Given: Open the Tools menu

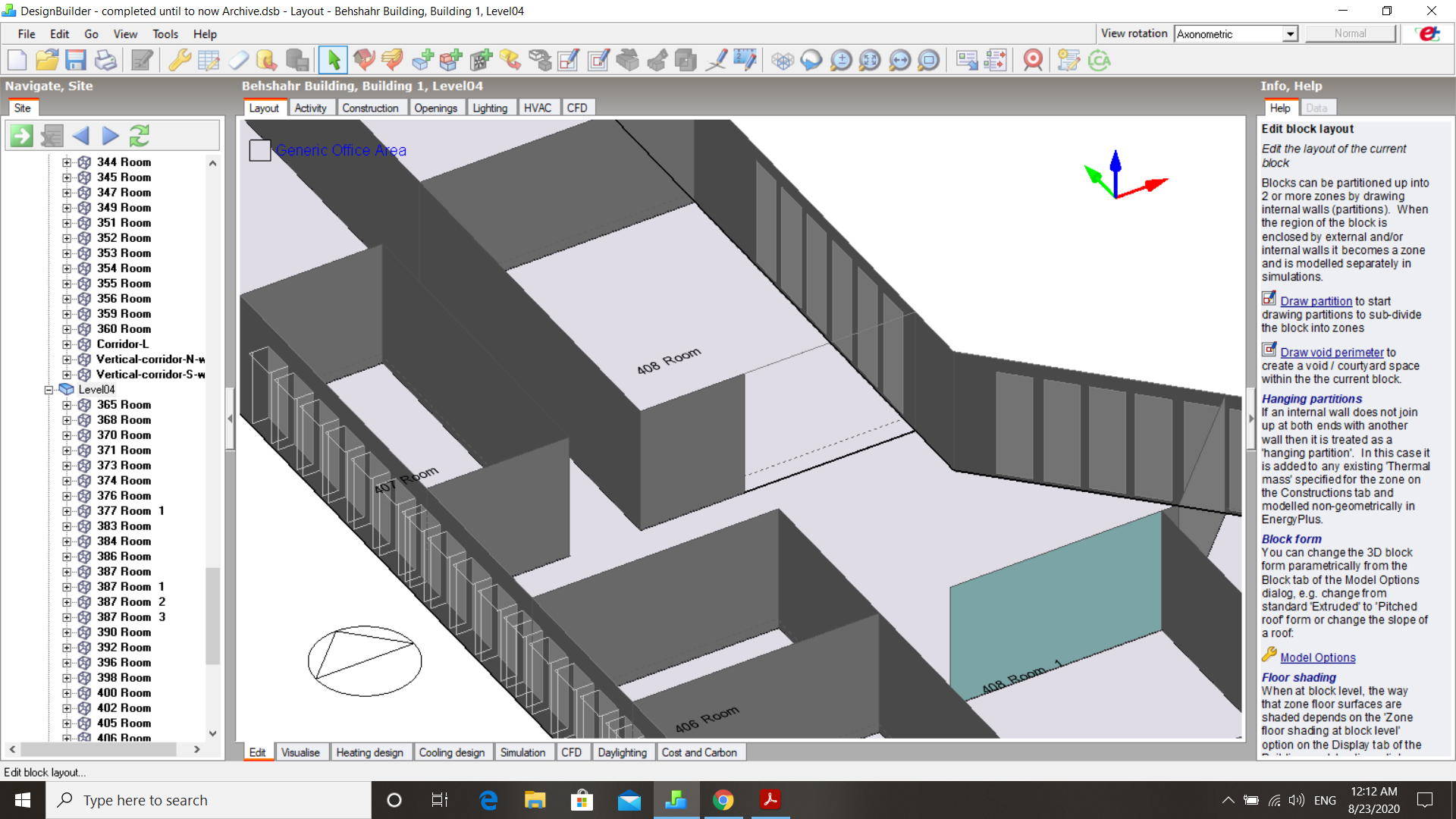Looking at the screenshot, I should (x=165, y=34).
